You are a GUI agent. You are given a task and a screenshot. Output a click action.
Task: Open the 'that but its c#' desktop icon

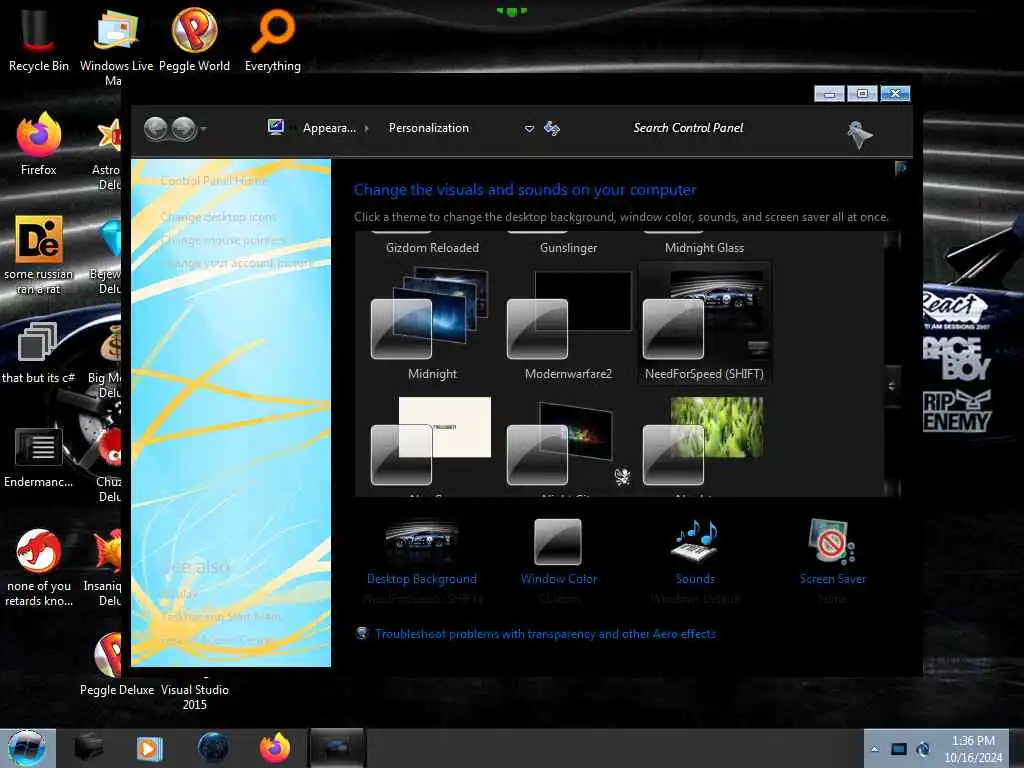38,353
